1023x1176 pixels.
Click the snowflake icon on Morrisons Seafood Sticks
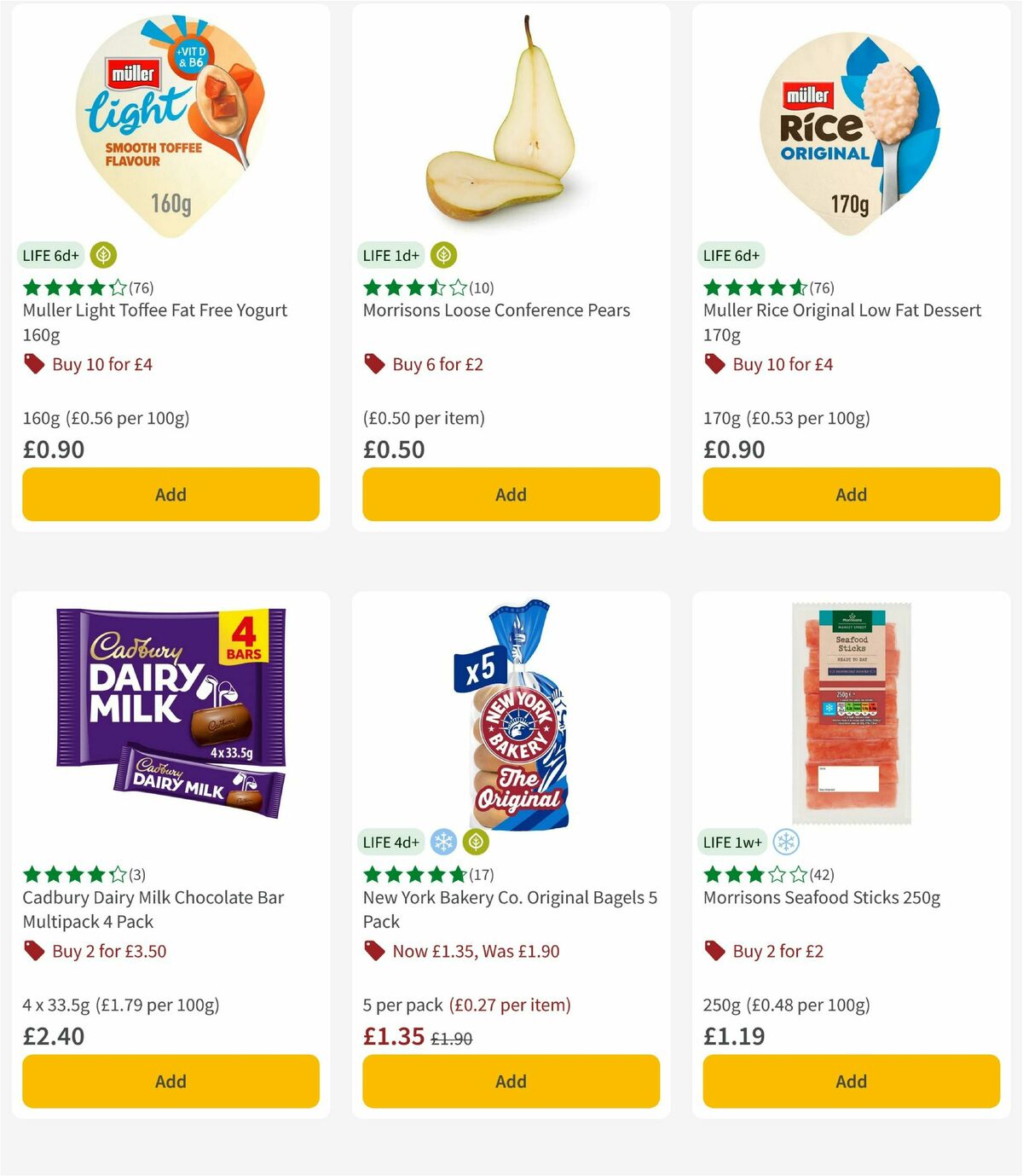pos(784,841)
